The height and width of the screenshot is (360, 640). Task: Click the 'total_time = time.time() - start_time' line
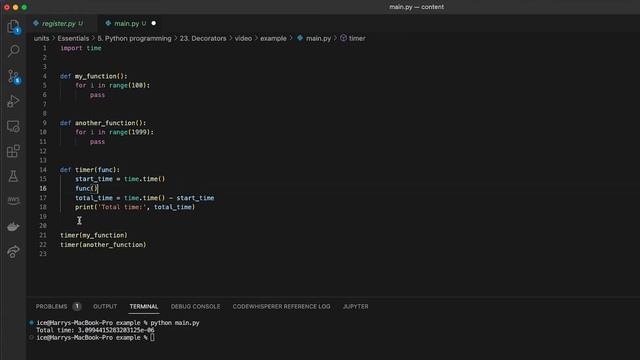pyautogui.click(x=144, y=198)
